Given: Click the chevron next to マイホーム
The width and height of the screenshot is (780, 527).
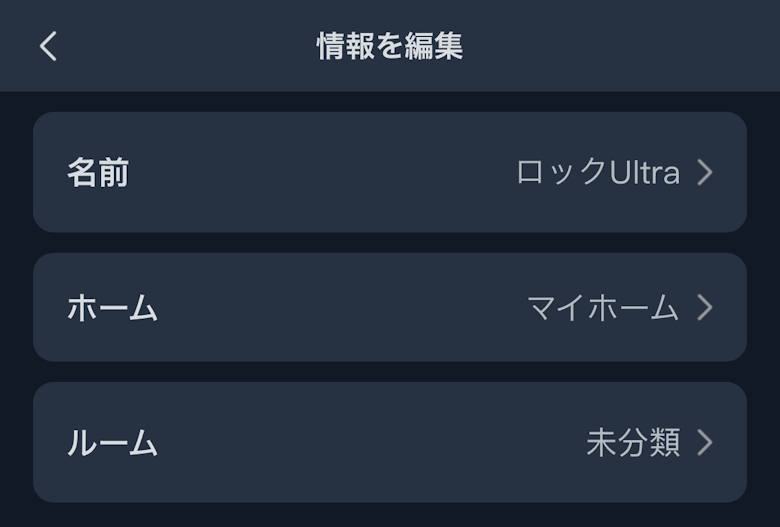Looking at the screenshot, I should (x=705, y=308).
